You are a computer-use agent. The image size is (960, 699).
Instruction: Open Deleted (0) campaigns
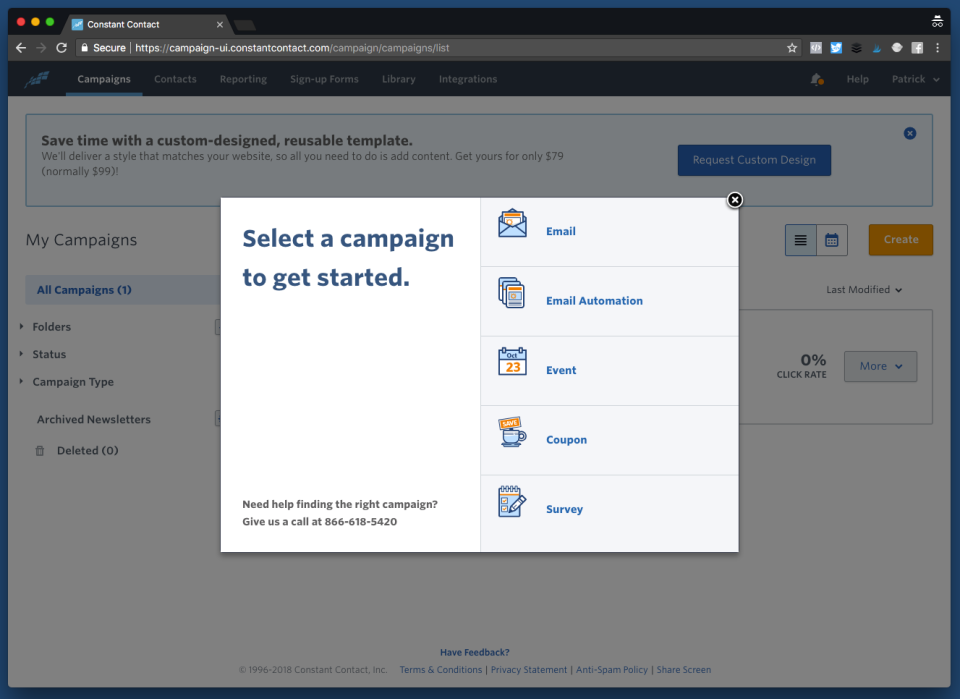pos(88,450)
